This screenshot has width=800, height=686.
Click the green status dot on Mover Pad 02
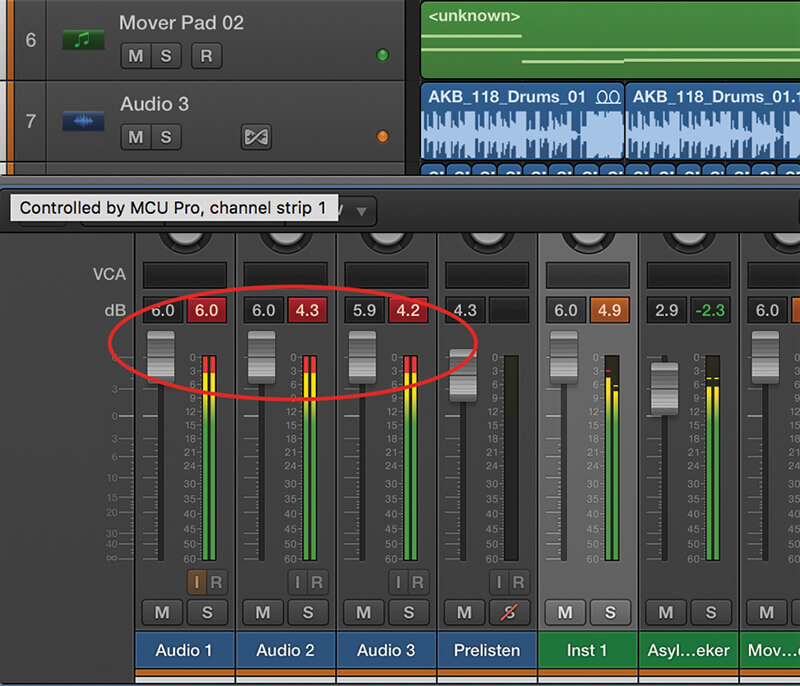(382, 55)
